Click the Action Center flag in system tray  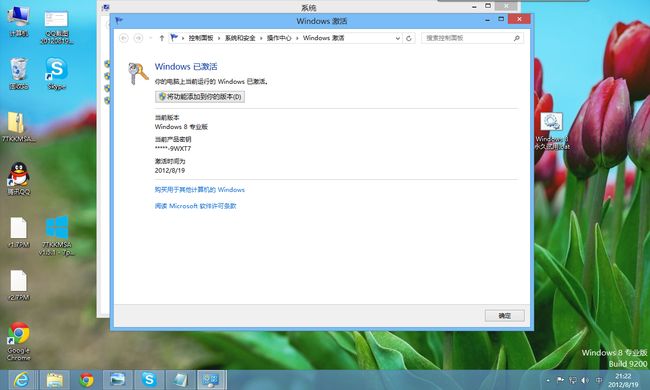[560, 380]
